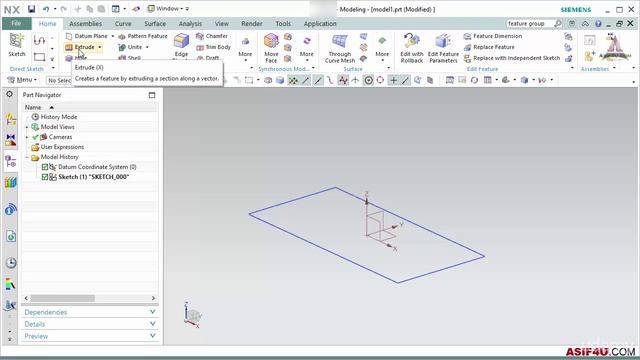Screen dimensions: 640x360
Task: Select Feature Dimension command
Action: click(493, 36)
